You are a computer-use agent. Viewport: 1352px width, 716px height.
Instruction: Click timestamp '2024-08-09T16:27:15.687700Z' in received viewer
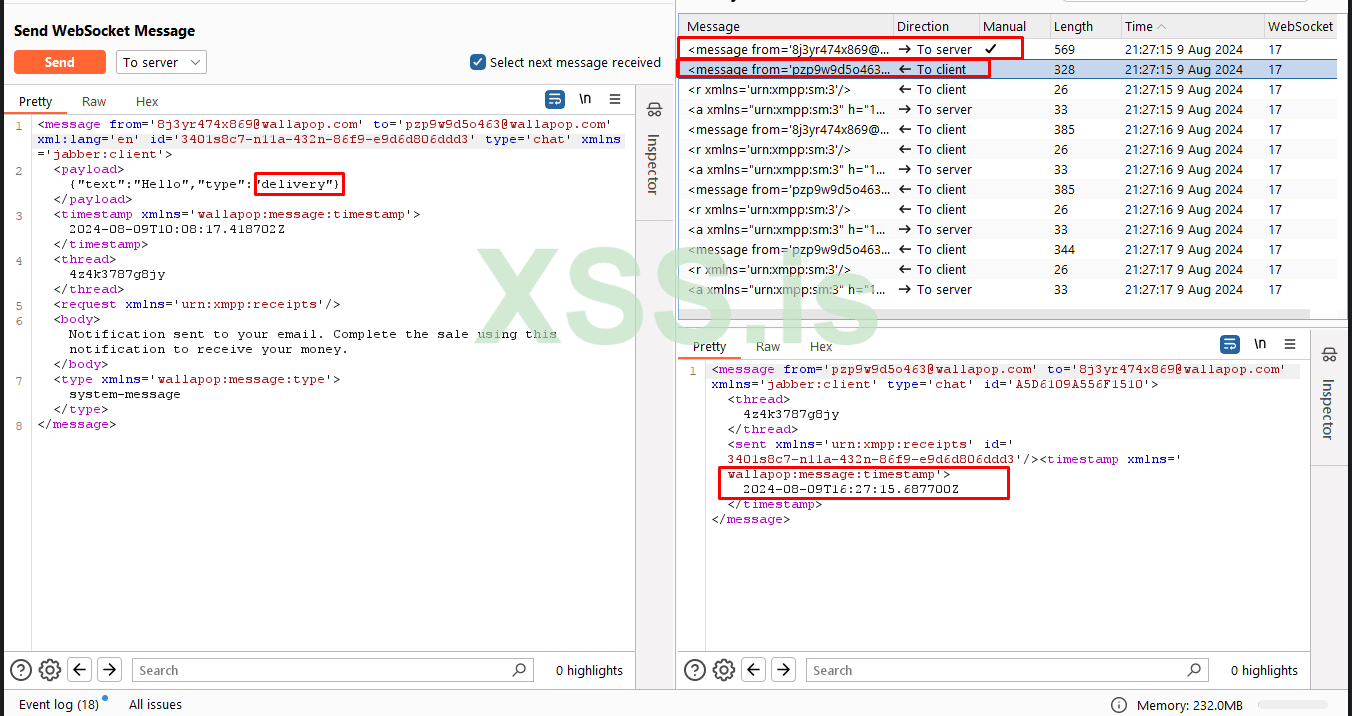(x=850, y=489)
